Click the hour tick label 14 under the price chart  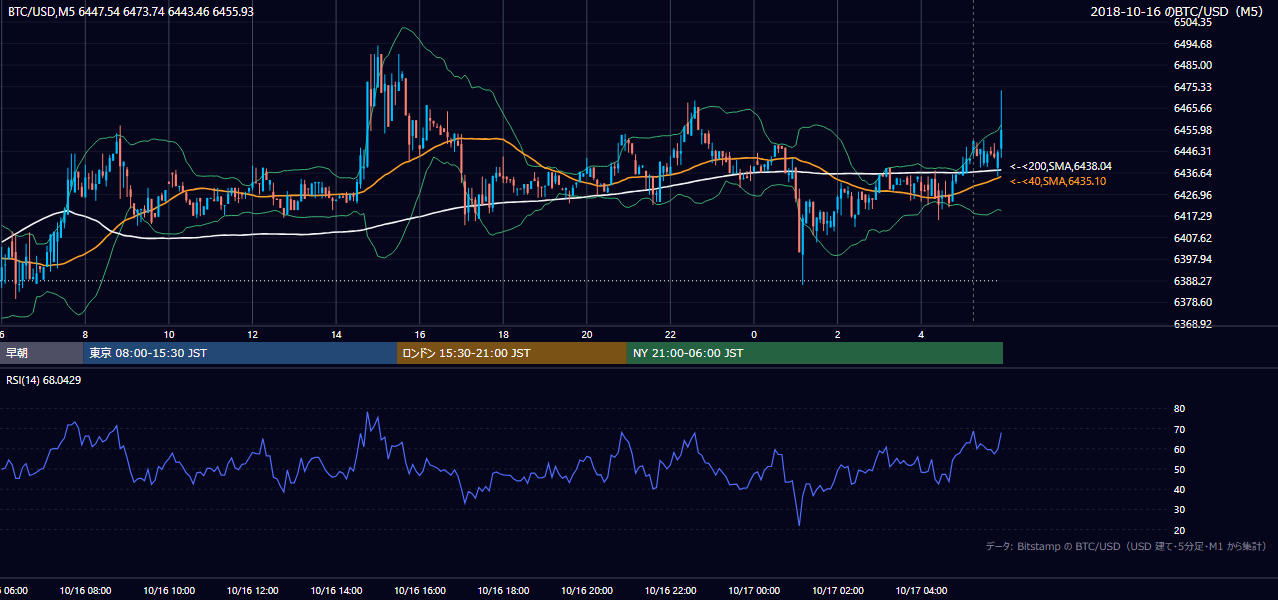[336, 334]
